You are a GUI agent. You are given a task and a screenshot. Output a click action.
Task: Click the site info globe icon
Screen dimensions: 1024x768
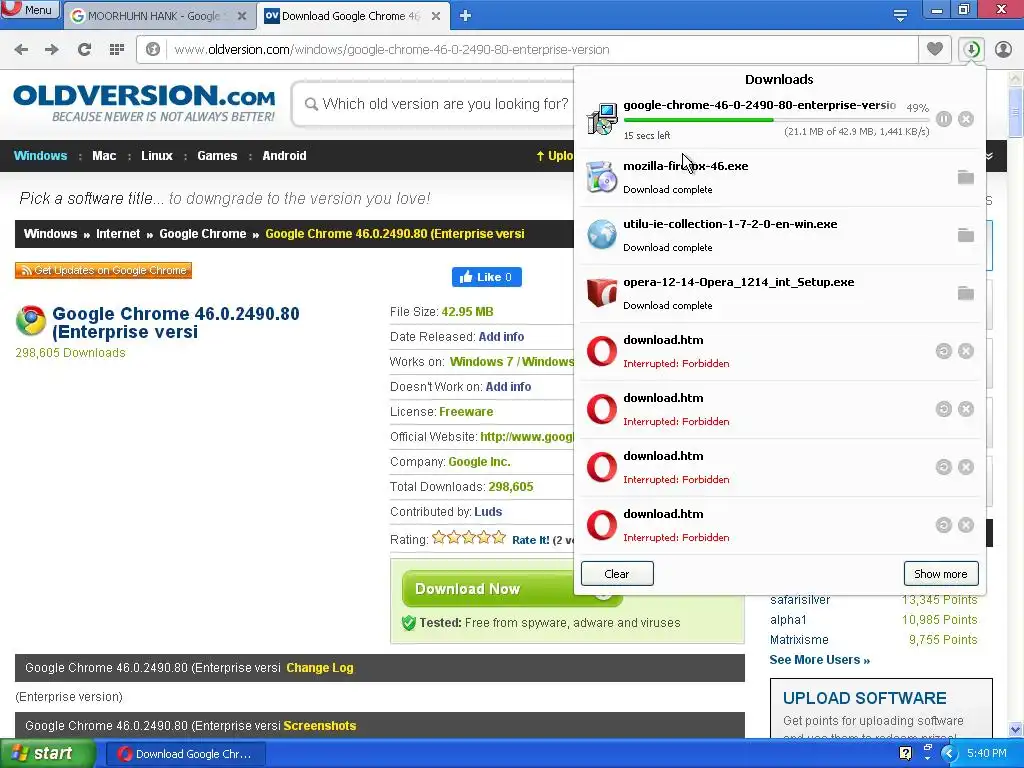[x=153, y=50]
